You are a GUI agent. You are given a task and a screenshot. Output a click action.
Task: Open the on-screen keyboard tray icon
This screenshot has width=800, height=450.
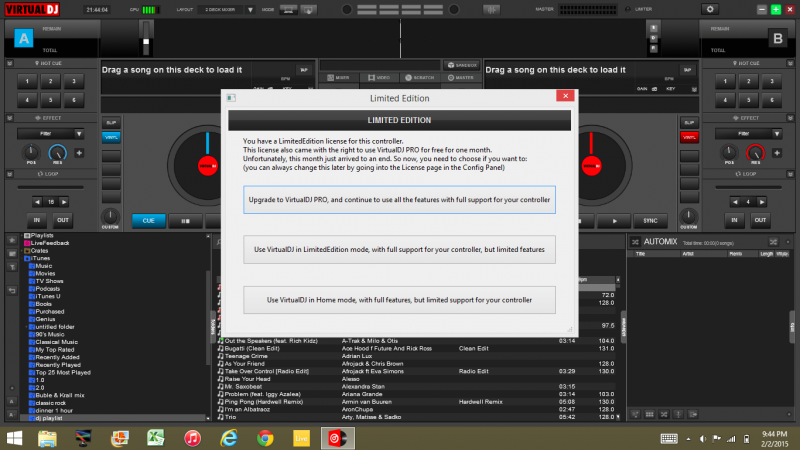[x=669, y=439]
